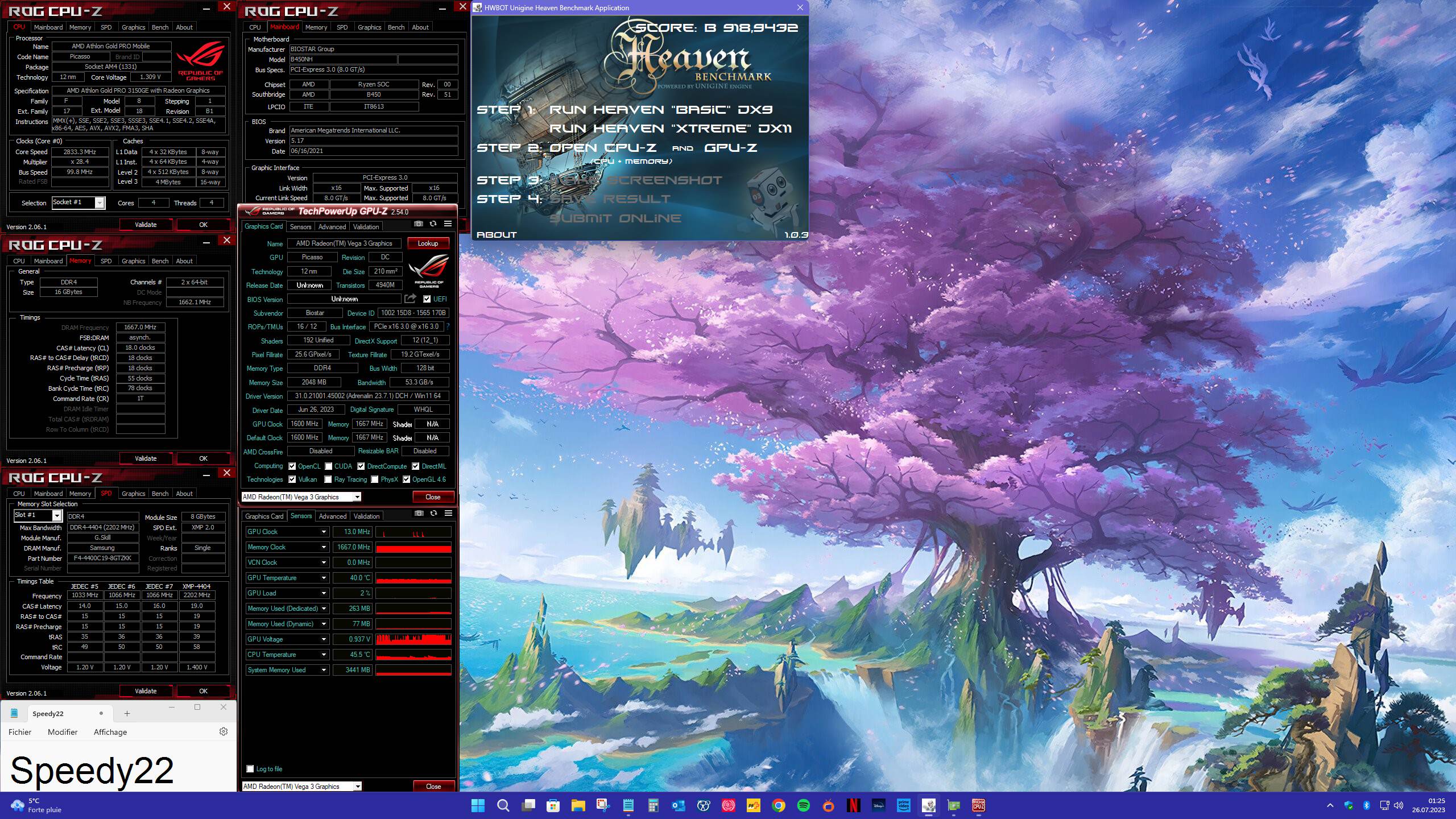Screen dimensions: 1456x819
Task: Switch to GPU-Z graphics card taskbar icon
Action: 954,805
